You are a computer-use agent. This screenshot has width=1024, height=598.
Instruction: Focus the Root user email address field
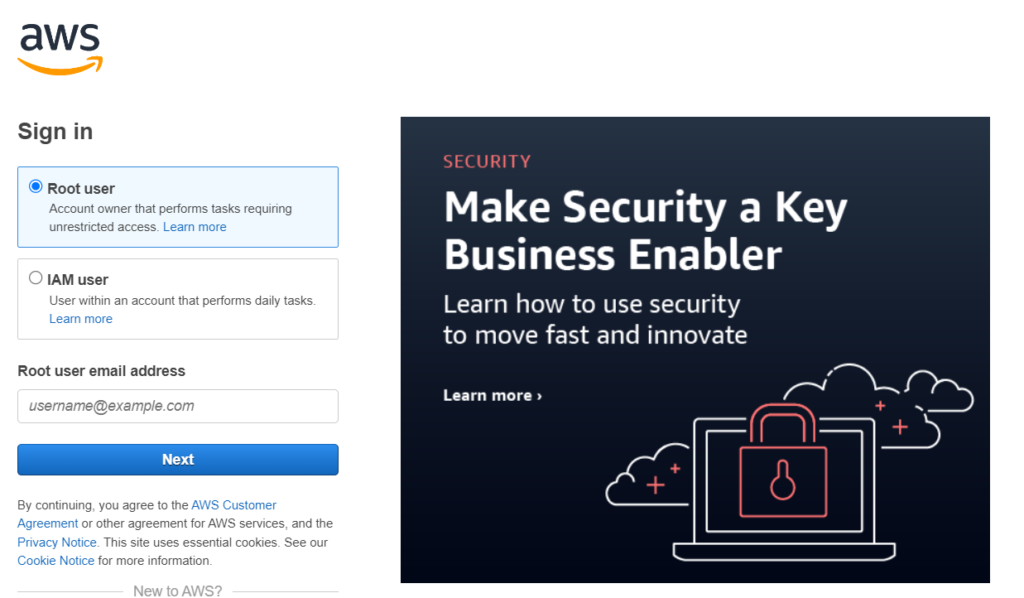coord(178,406)
